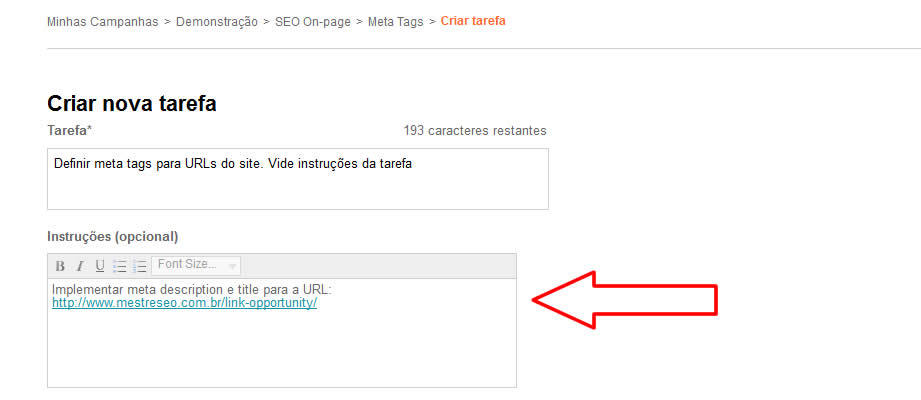
Task: Navigate to SEO On-page breadcrumb
Action: point(313,22)
